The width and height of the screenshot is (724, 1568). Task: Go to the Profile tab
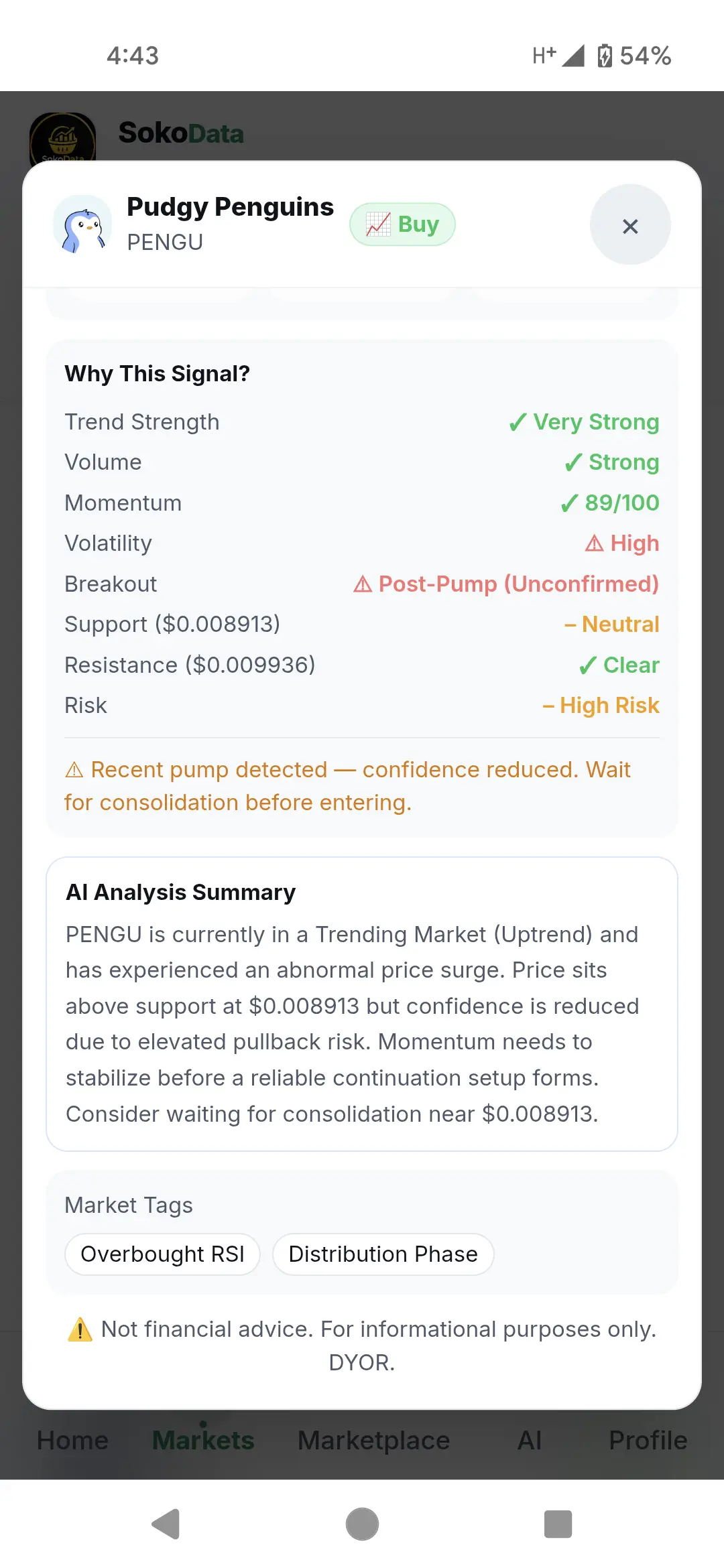(648, 1440)
